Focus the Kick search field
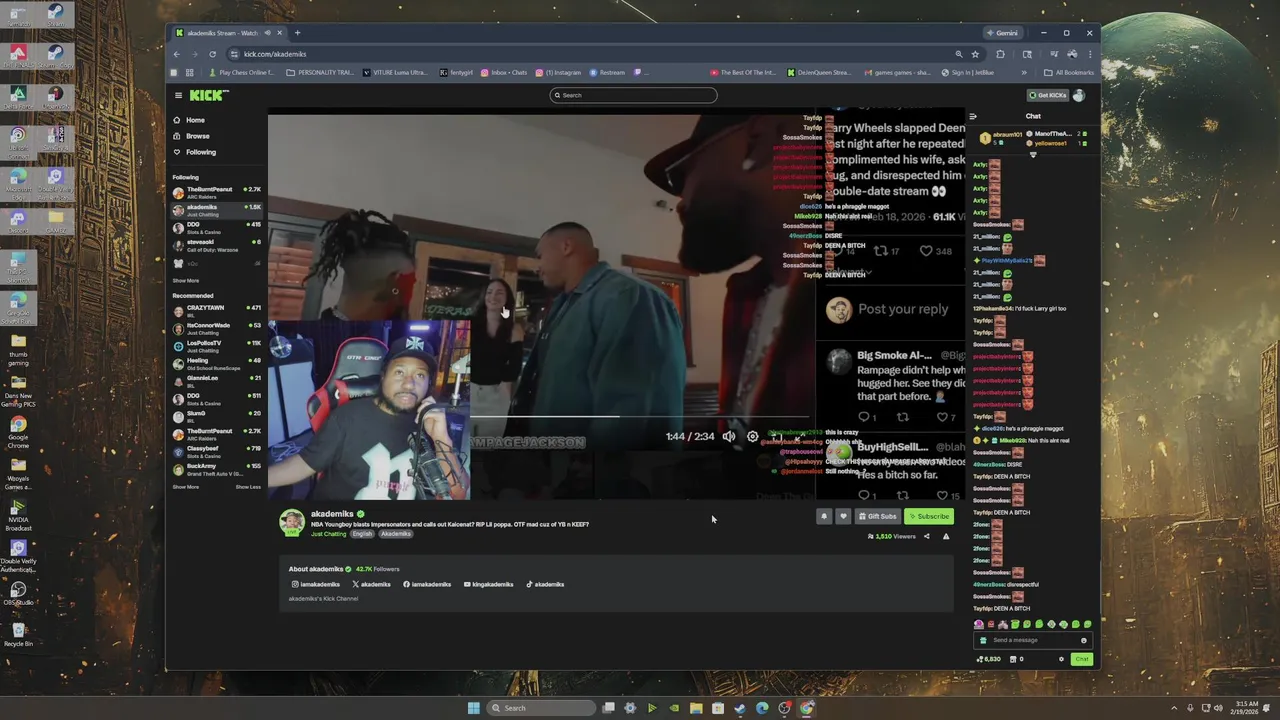Screen dimensions: 1280x720 tap(633, 95)
